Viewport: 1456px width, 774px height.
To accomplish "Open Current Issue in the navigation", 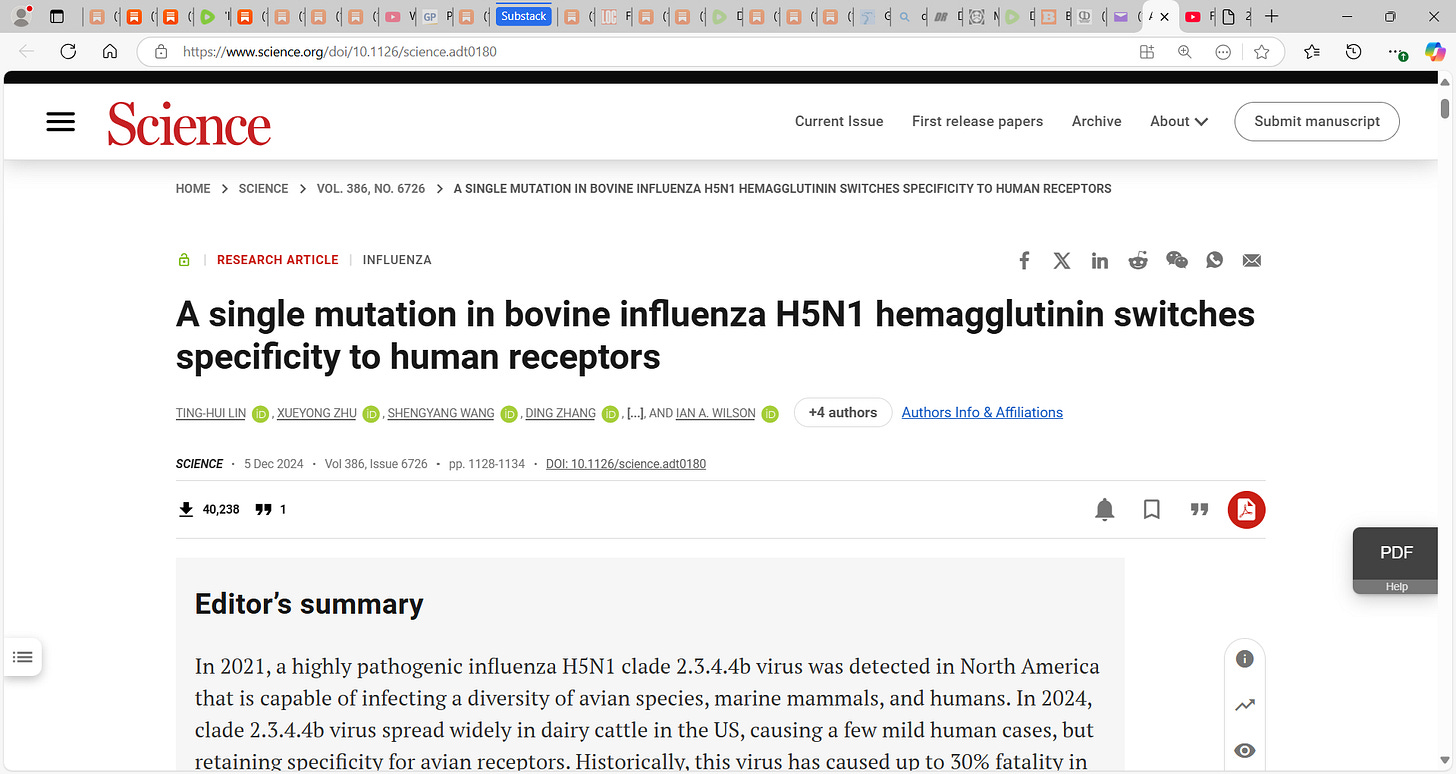I will click(x=839, y=121).
